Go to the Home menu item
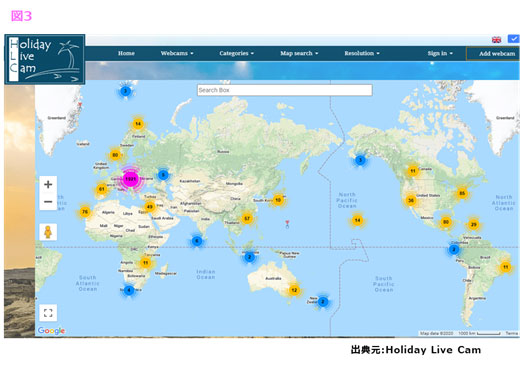This screenshot has width=523, height=365. pyautogui.click(x=126, y=53)
